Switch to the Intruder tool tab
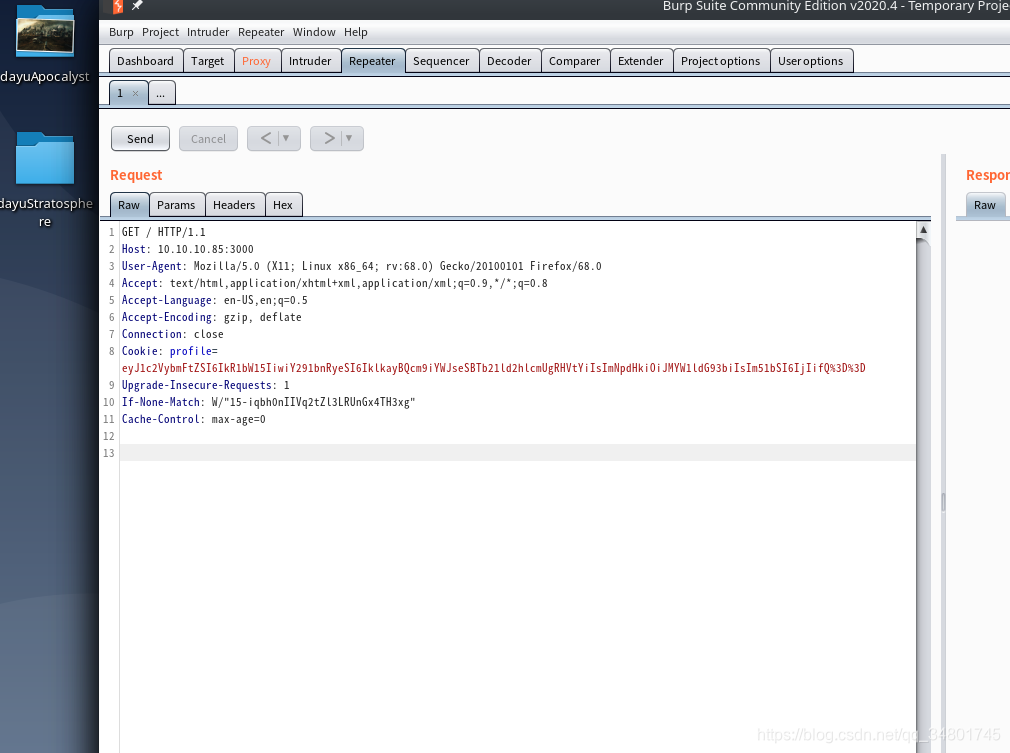Screen dimensions: 1010x753 click(x=310, y=61)
